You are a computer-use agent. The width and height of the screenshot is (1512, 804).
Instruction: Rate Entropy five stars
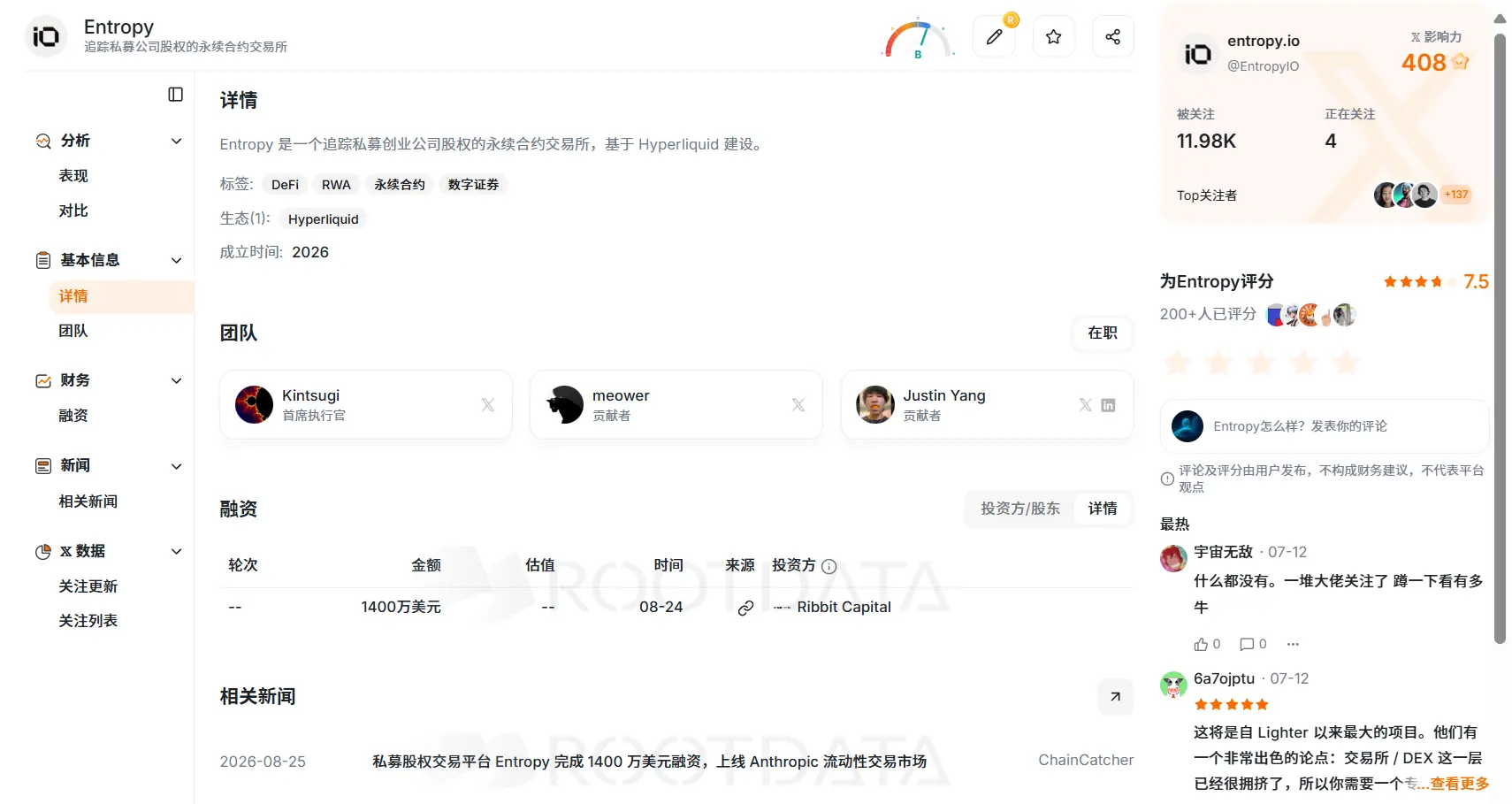1346,362
